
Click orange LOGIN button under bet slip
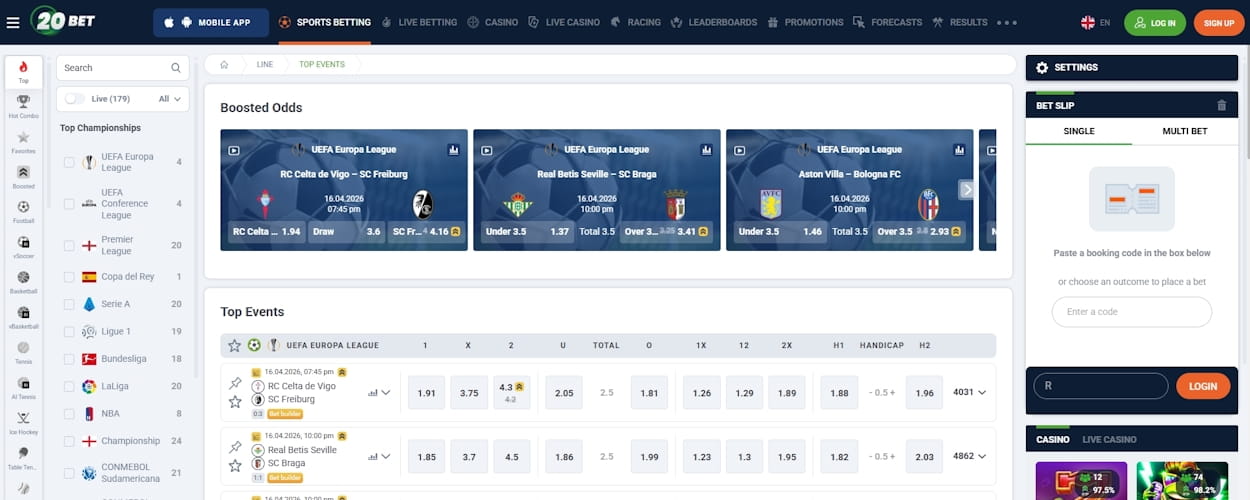click(1202, 386)
